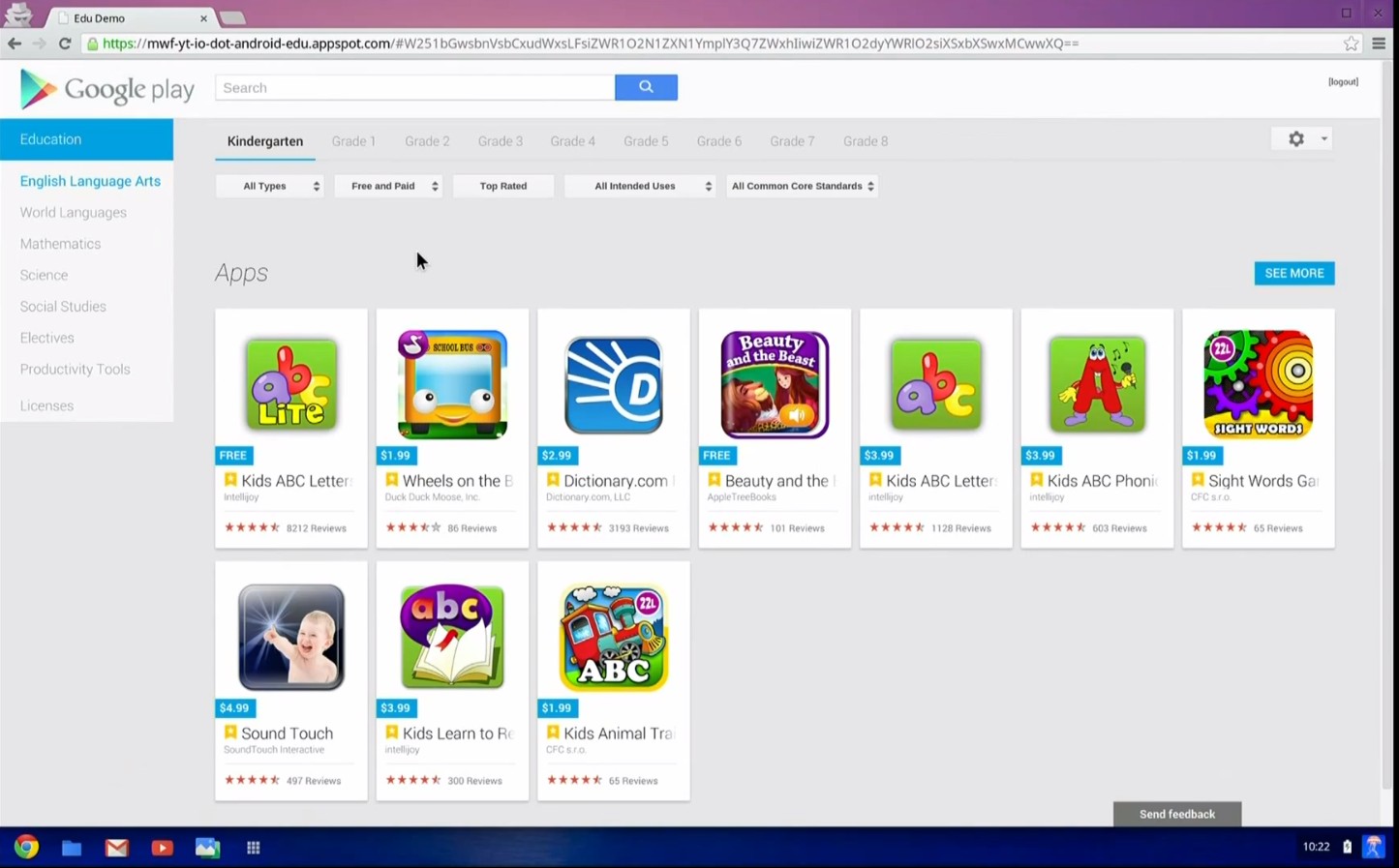
Task: Open the Kids Learn to Read app icon
Action: coord(452,637)
